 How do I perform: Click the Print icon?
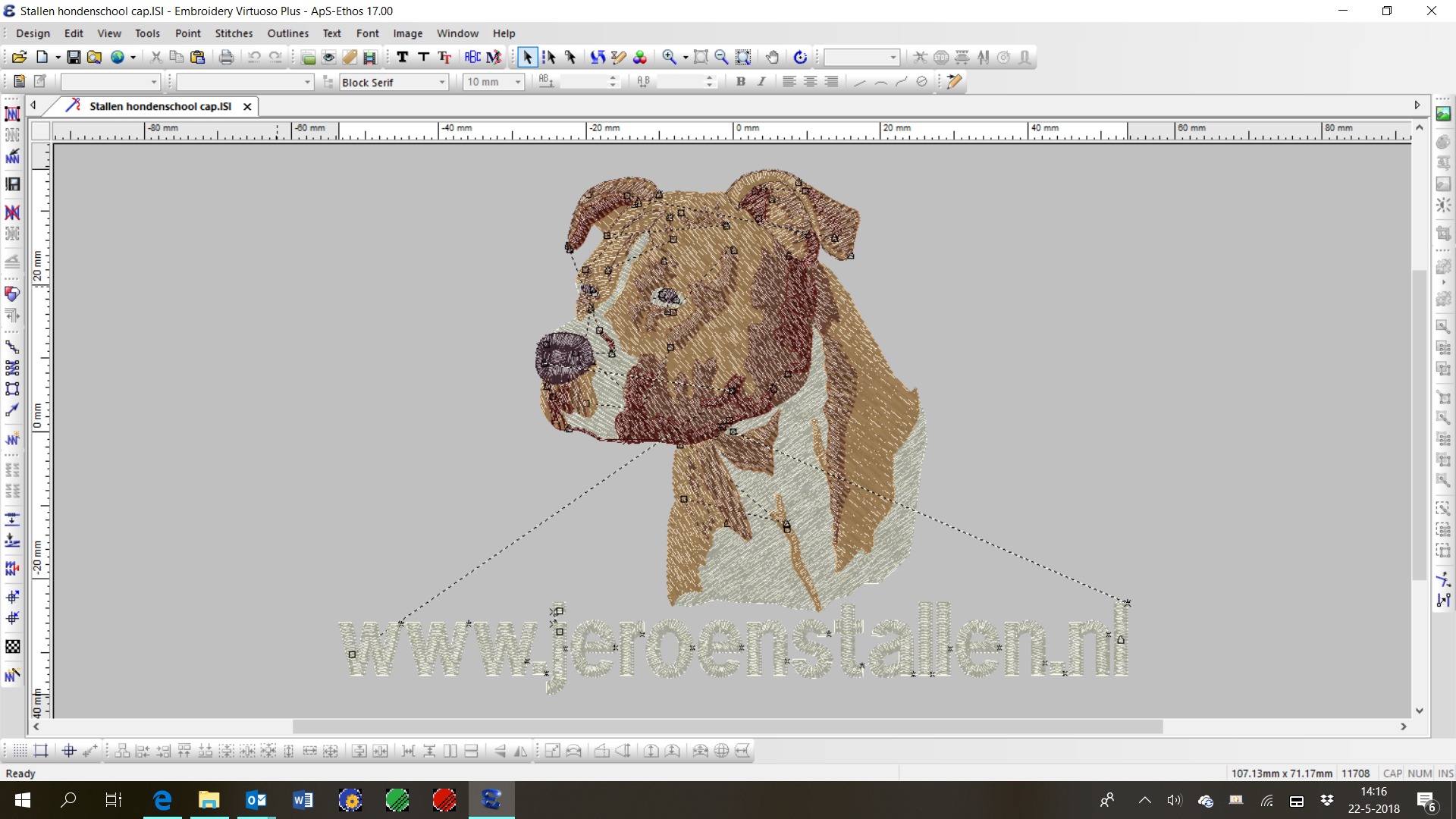(x=226, y=57)
